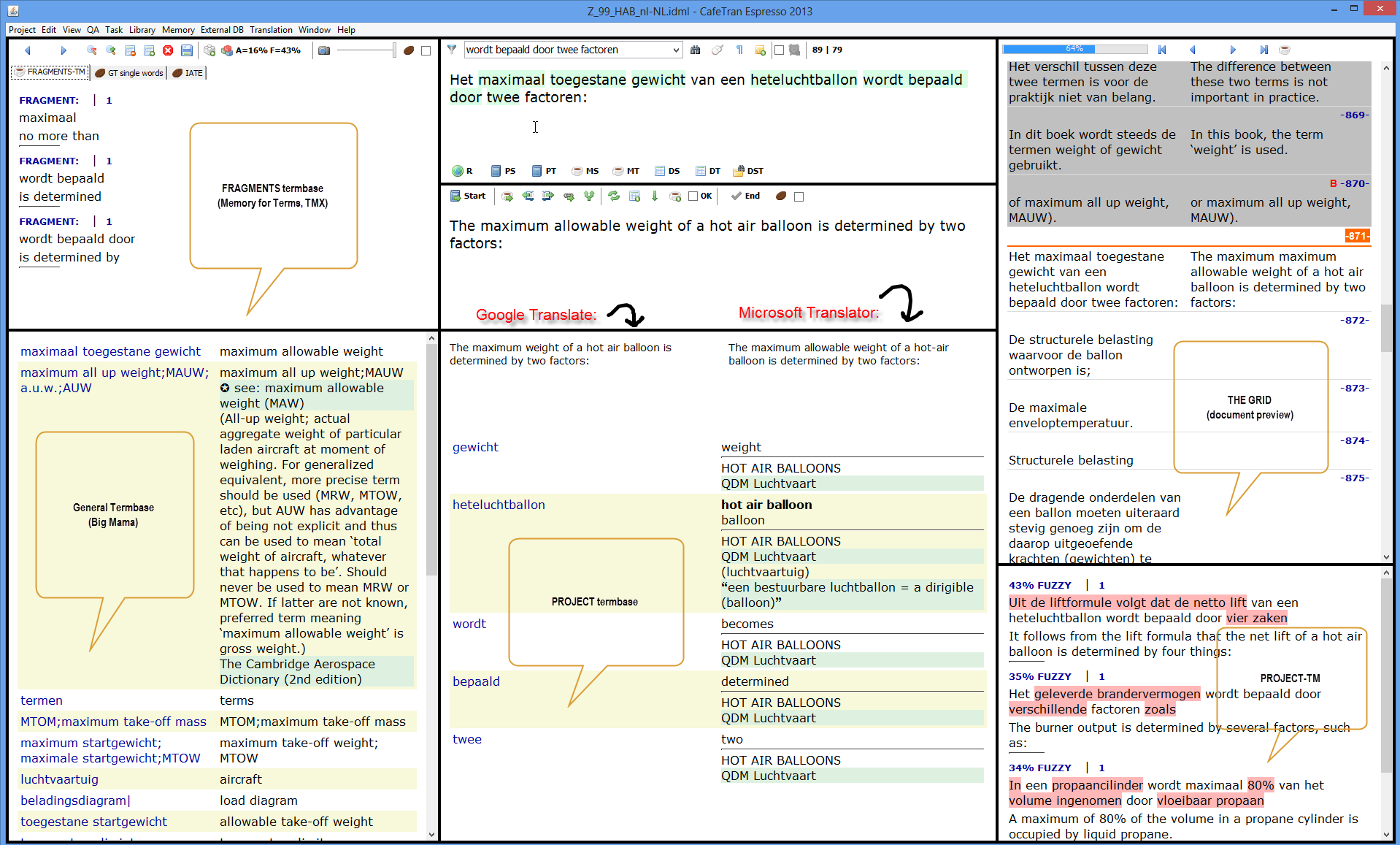This screenshot has height=845, width=1400.
Task: Click the floppy disk save icon
Action: pyautogui.click(x=187, y=50)
